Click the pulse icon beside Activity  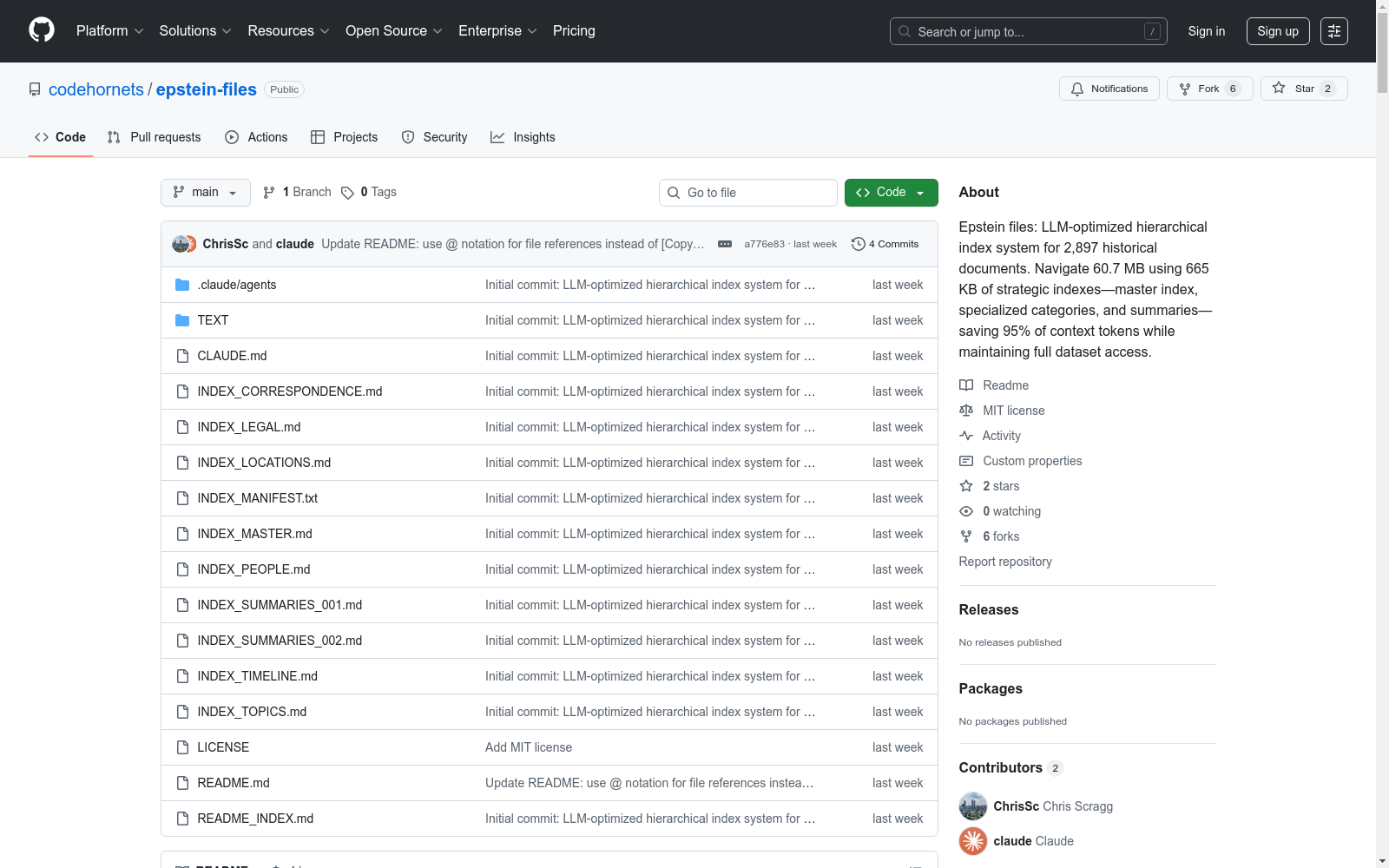966,436
